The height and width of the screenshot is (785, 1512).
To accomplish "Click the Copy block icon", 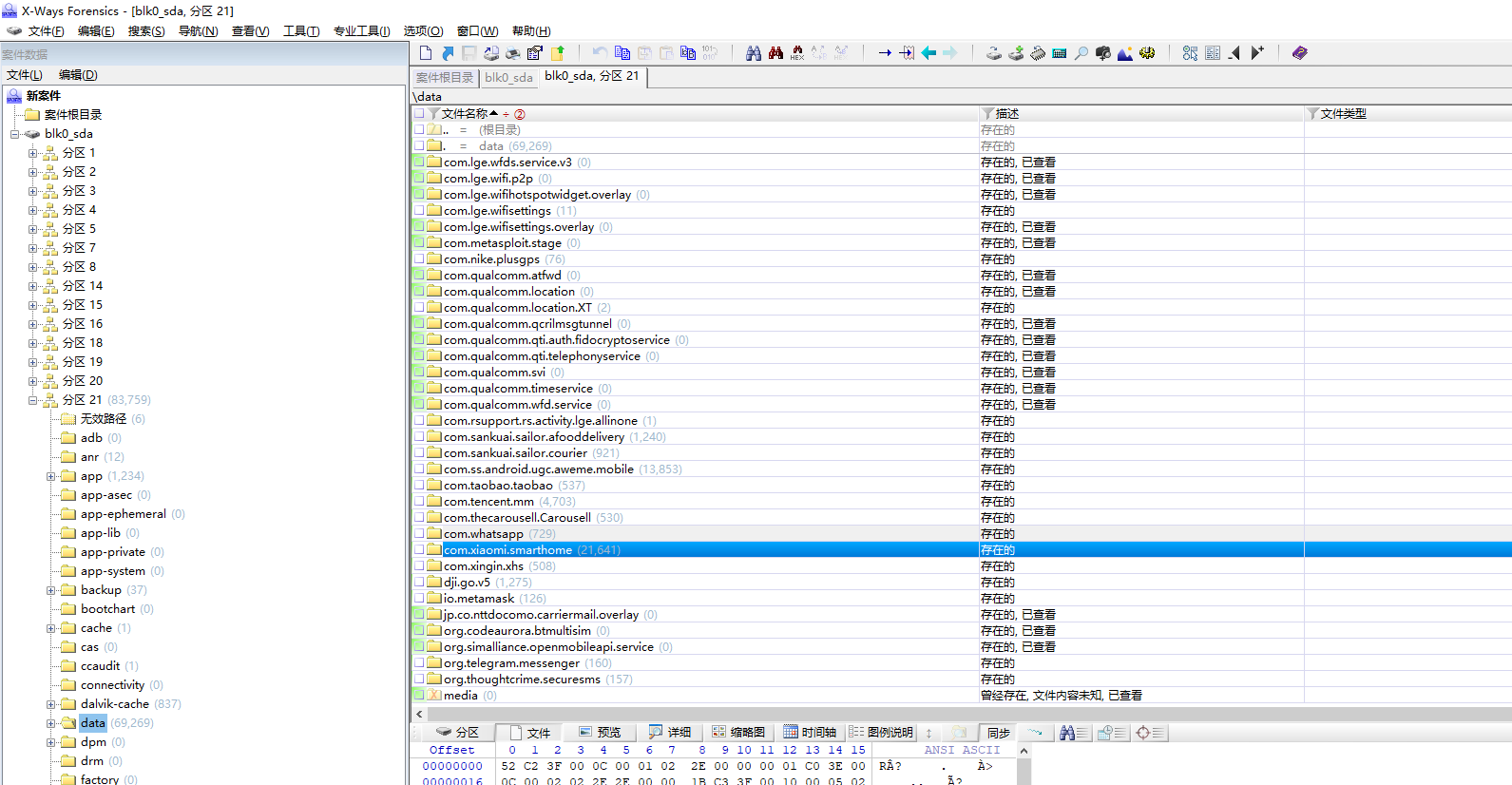I will tap(622, 53).
